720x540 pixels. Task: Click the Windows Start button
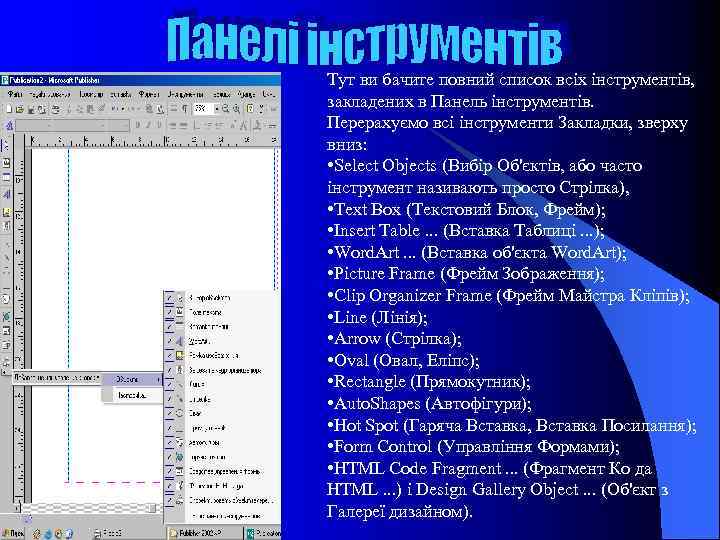tap(12, 533)
